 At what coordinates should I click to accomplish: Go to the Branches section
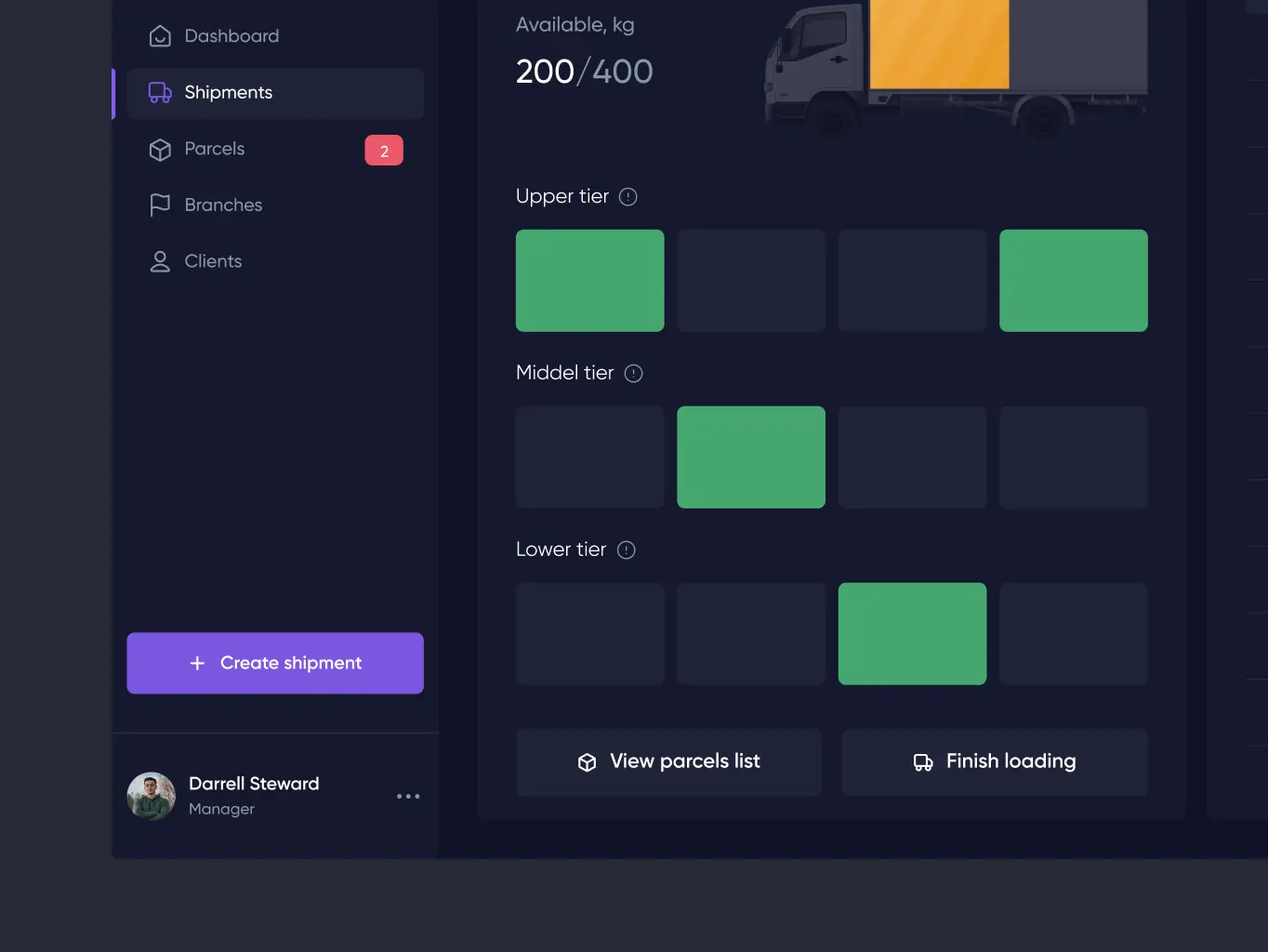click(223, 205)
